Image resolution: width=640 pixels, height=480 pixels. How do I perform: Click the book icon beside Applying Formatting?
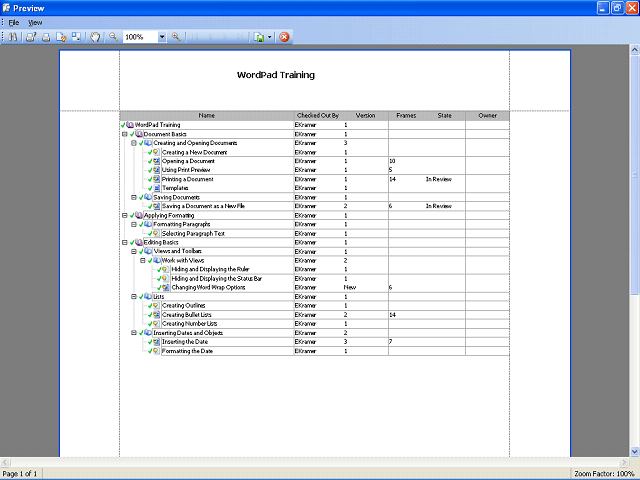click(139, 215)
